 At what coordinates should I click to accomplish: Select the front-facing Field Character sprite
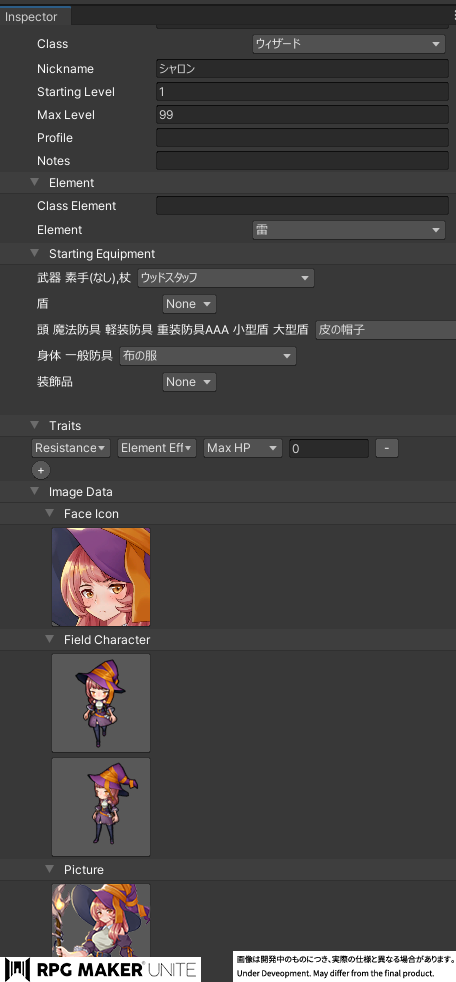tap(101, 703)
